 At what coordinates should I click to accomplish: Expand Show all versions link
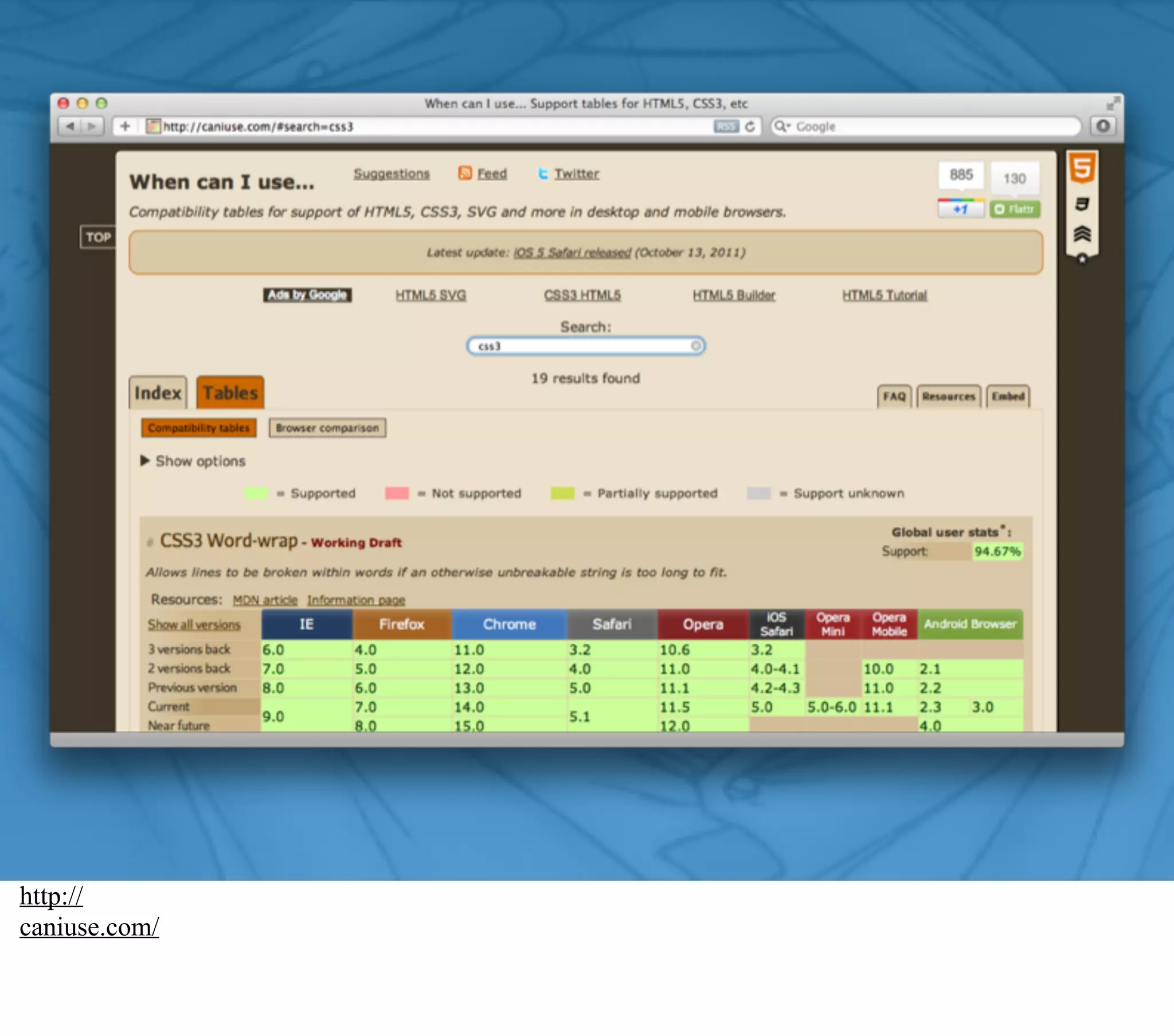(194, 624)
